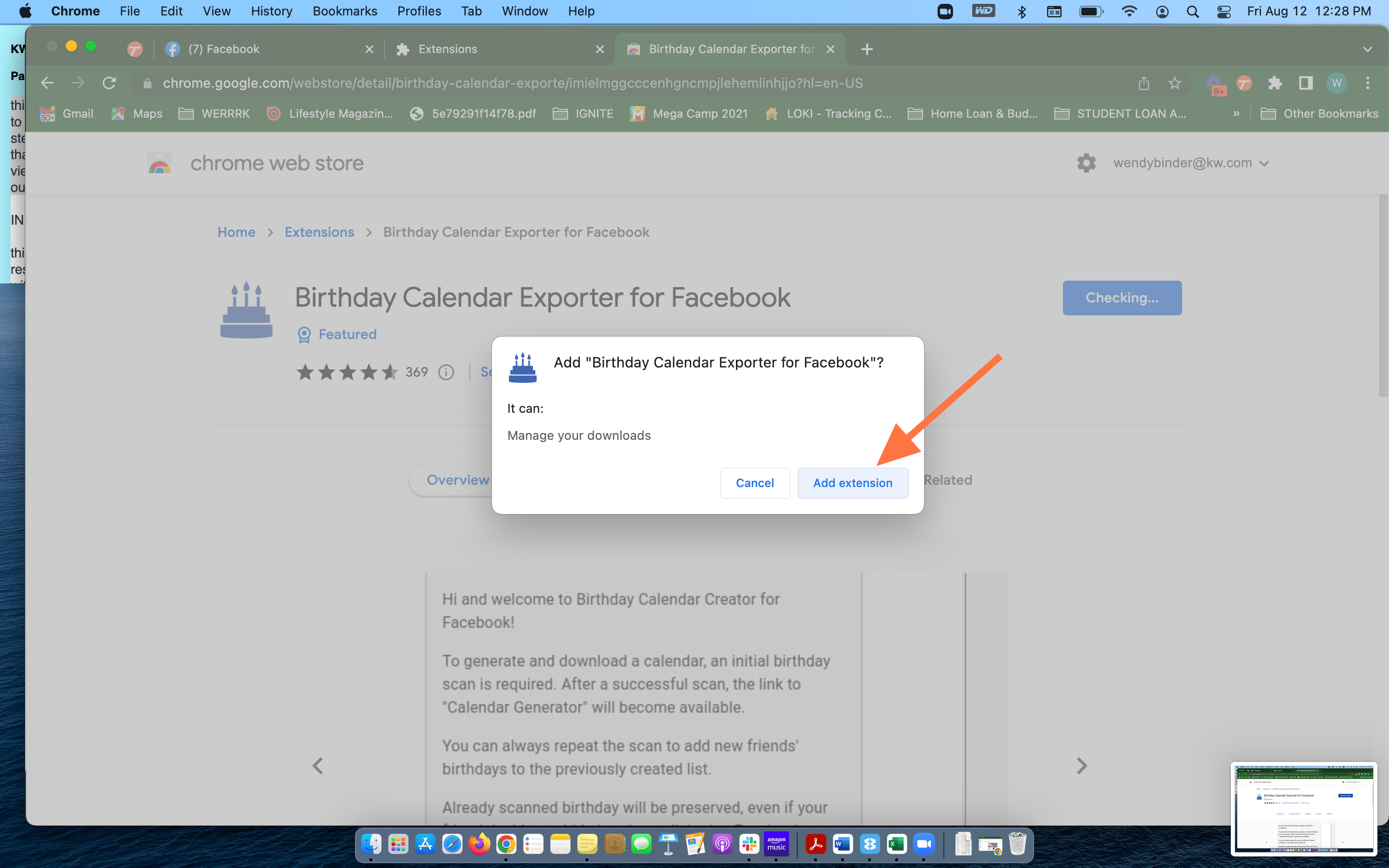This screenshot has width=1389, height=868.
Task: Open the Extensions puzzle piece menu
Action: (x=1275, y=83)
